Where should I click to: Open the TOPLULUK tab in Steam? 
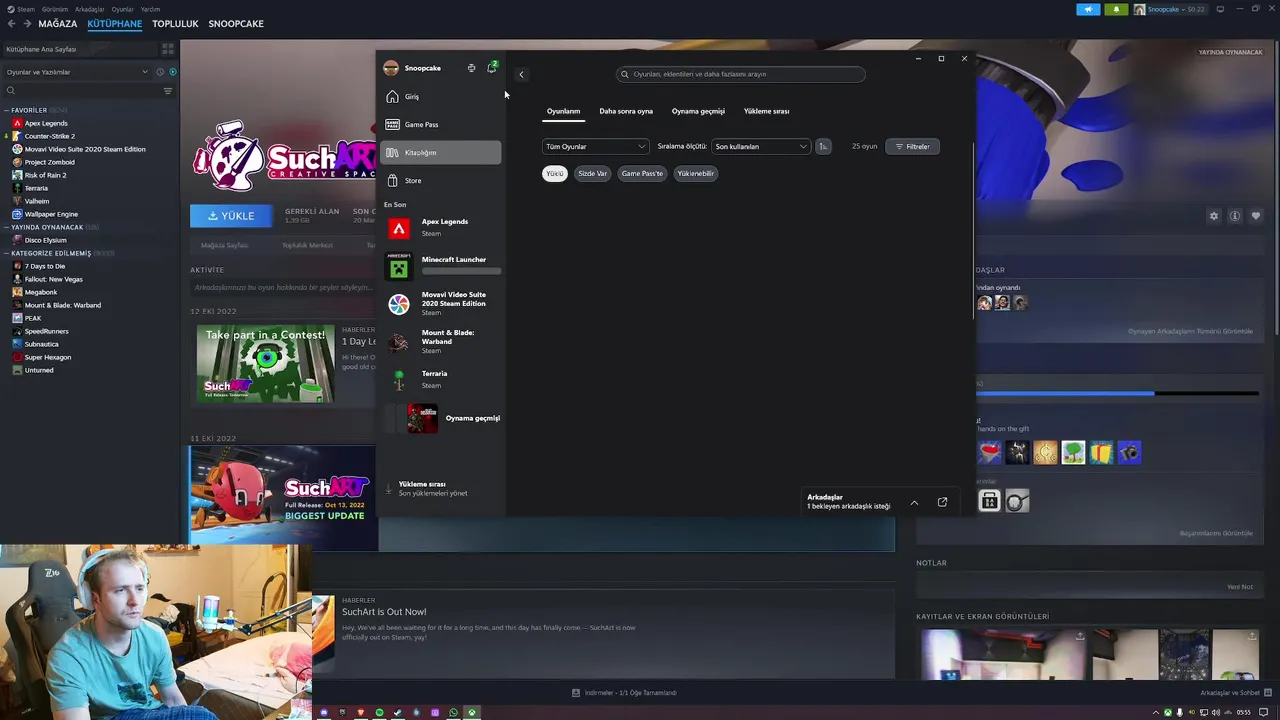click(175, 23)
